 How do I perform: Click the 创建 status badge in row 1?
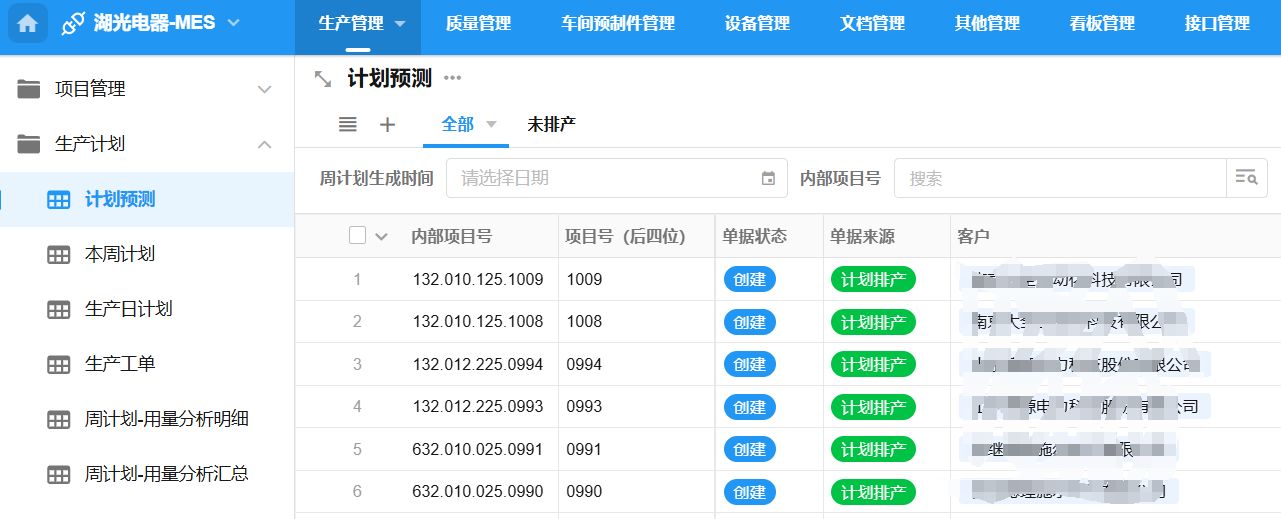[750, 280]
